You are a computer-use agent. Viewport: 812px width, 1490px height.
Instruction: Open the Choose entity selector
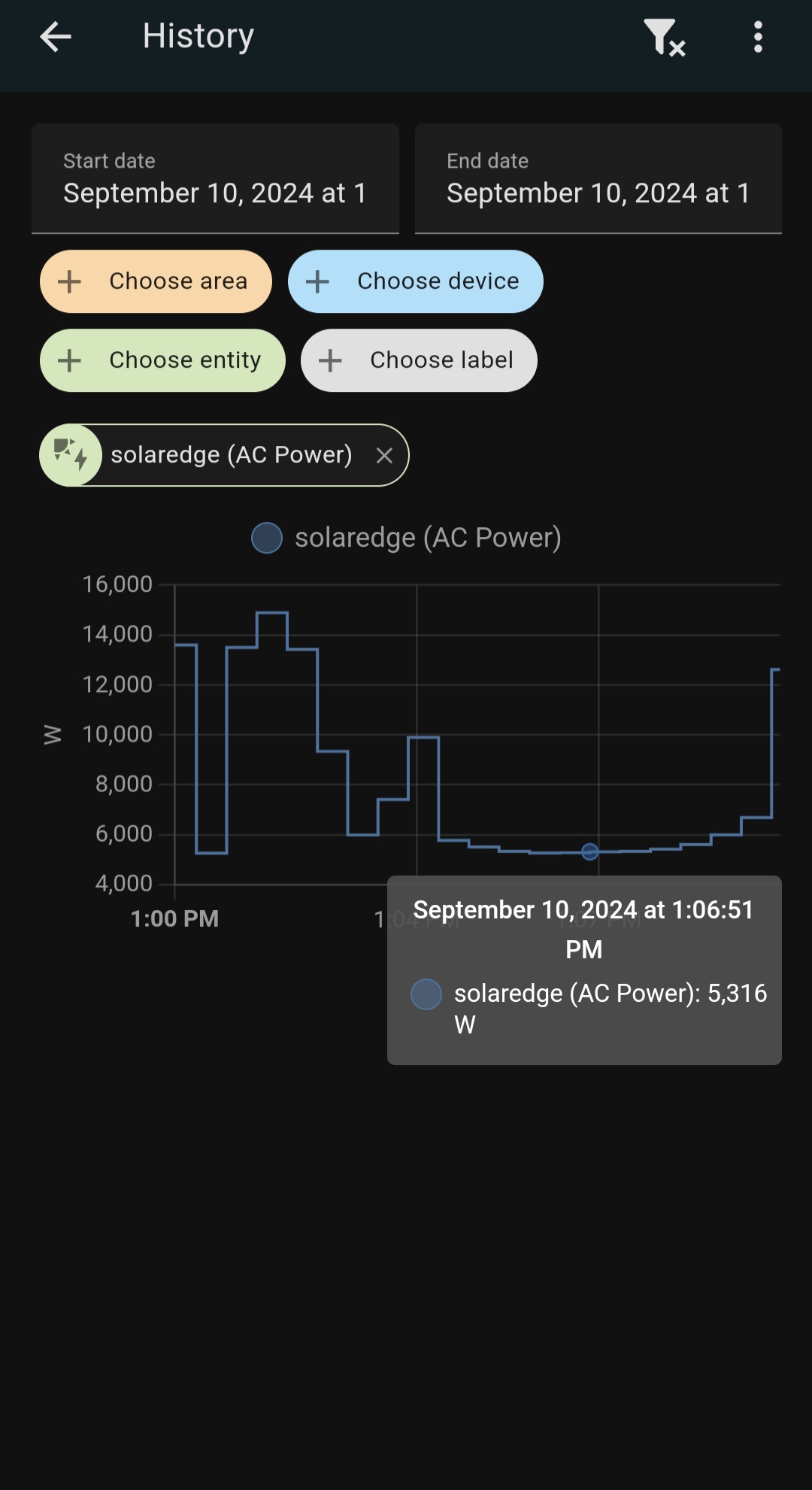(x=162, y=360)
